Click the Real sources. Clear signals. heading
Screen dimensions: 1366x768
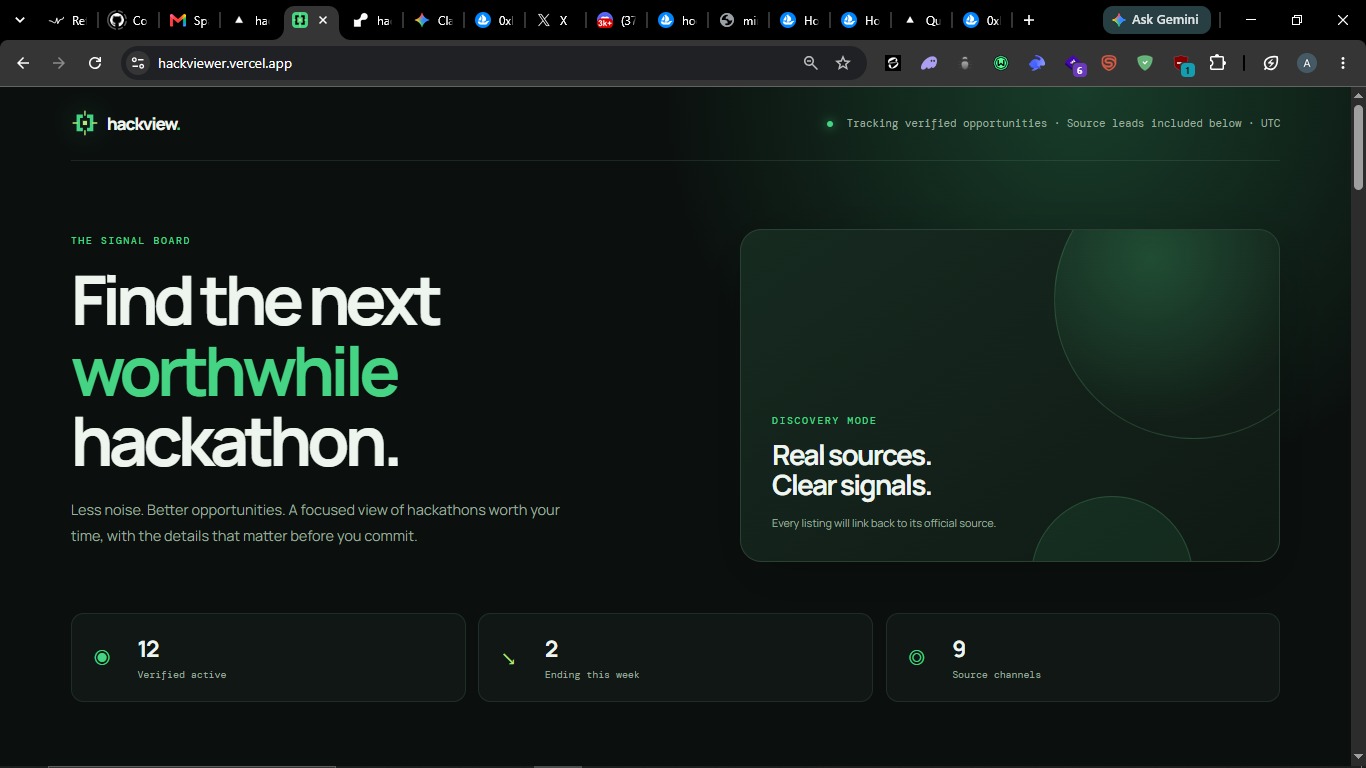(851, 470)
